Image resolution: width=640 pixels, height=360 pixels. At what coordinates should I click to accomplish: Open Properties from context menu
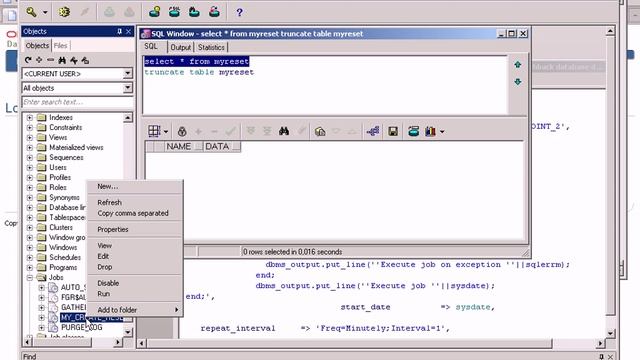[135, 229]
